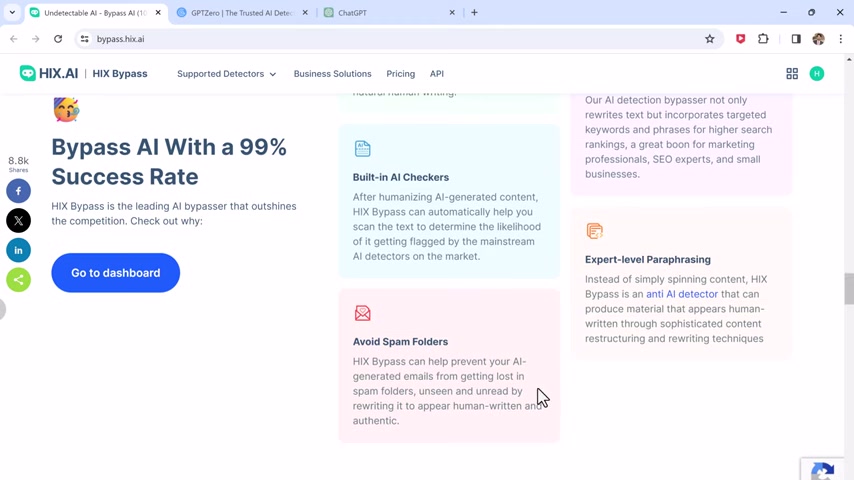The image size is (854, 480).
Task: Open the red shield extension icon
Action: [x=740, y=39]
